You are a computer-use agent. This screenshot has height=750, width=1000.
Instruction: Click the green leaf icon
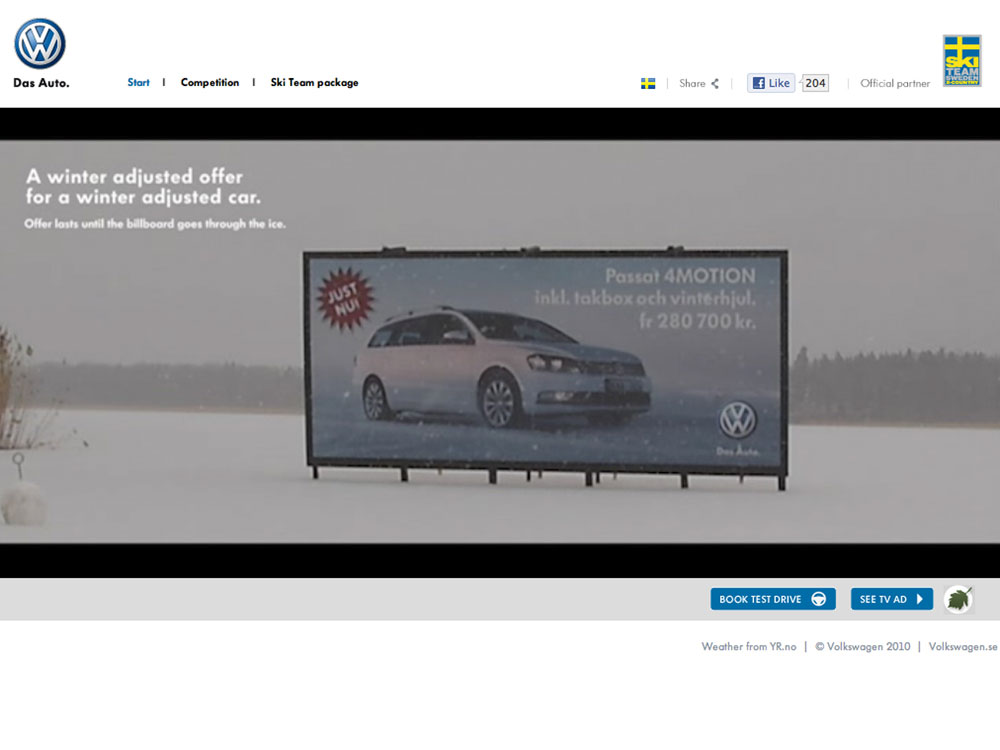pos(959,599)
